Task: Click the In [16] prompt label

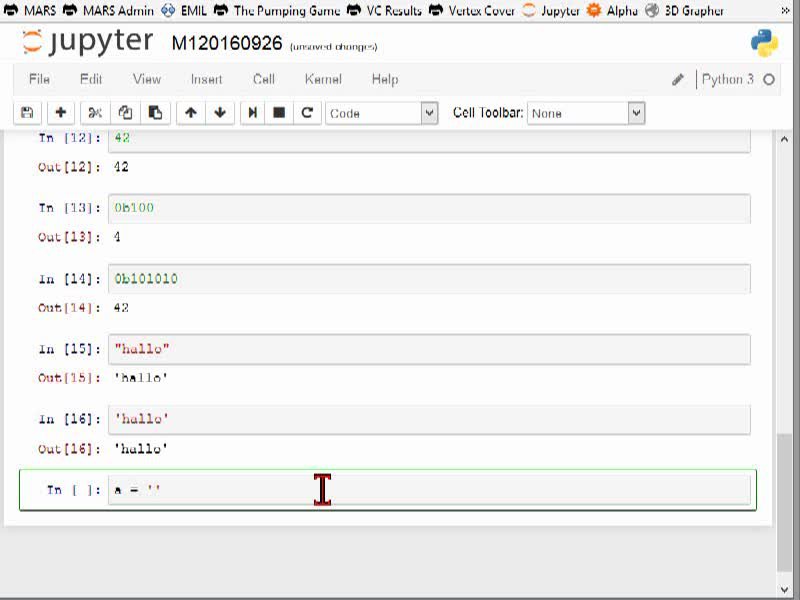Action: 70,419
